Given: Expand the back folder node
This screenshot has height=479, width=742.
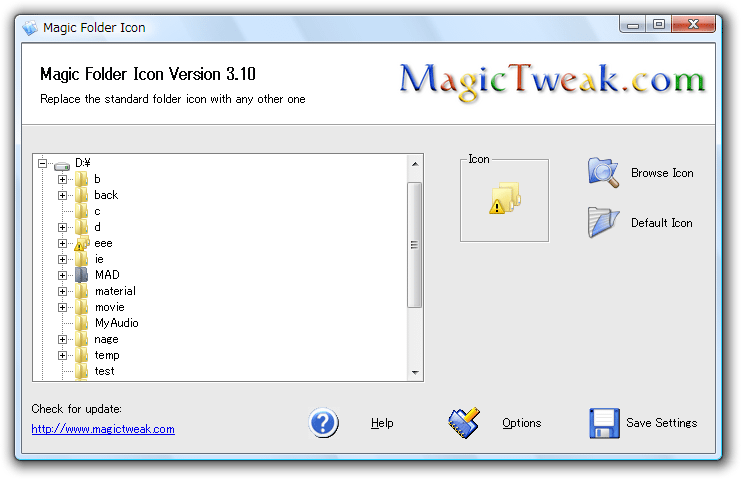Looking at the screenshot, I should tap(62, 195).
